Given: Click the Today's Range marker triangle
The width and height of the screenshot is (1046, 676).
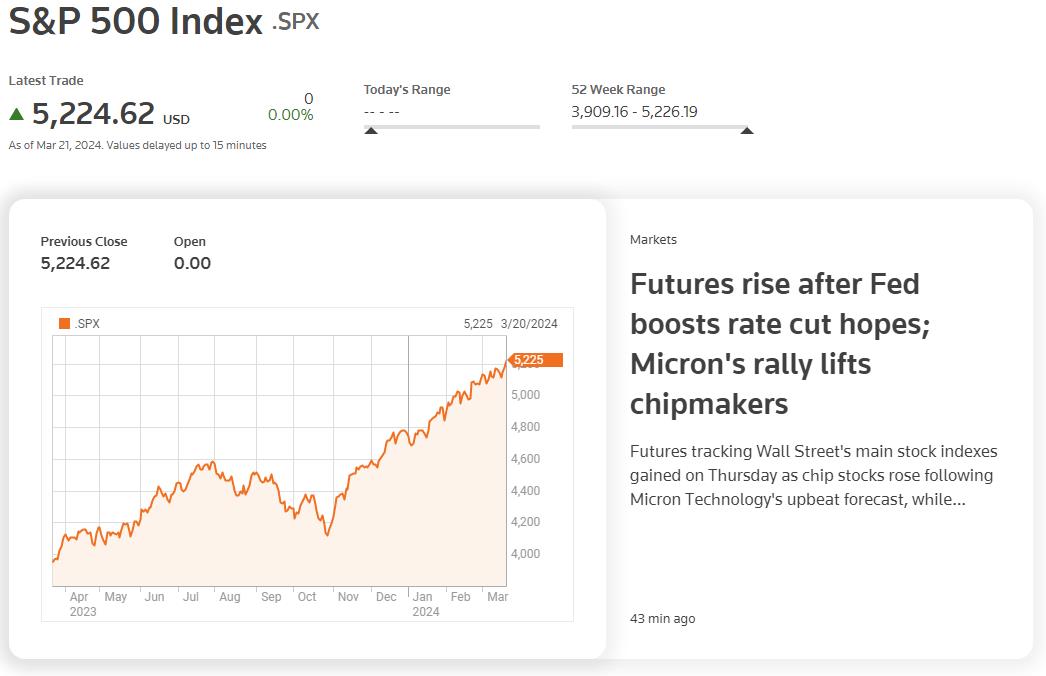Looking at the screenshot, I should 372,131.
